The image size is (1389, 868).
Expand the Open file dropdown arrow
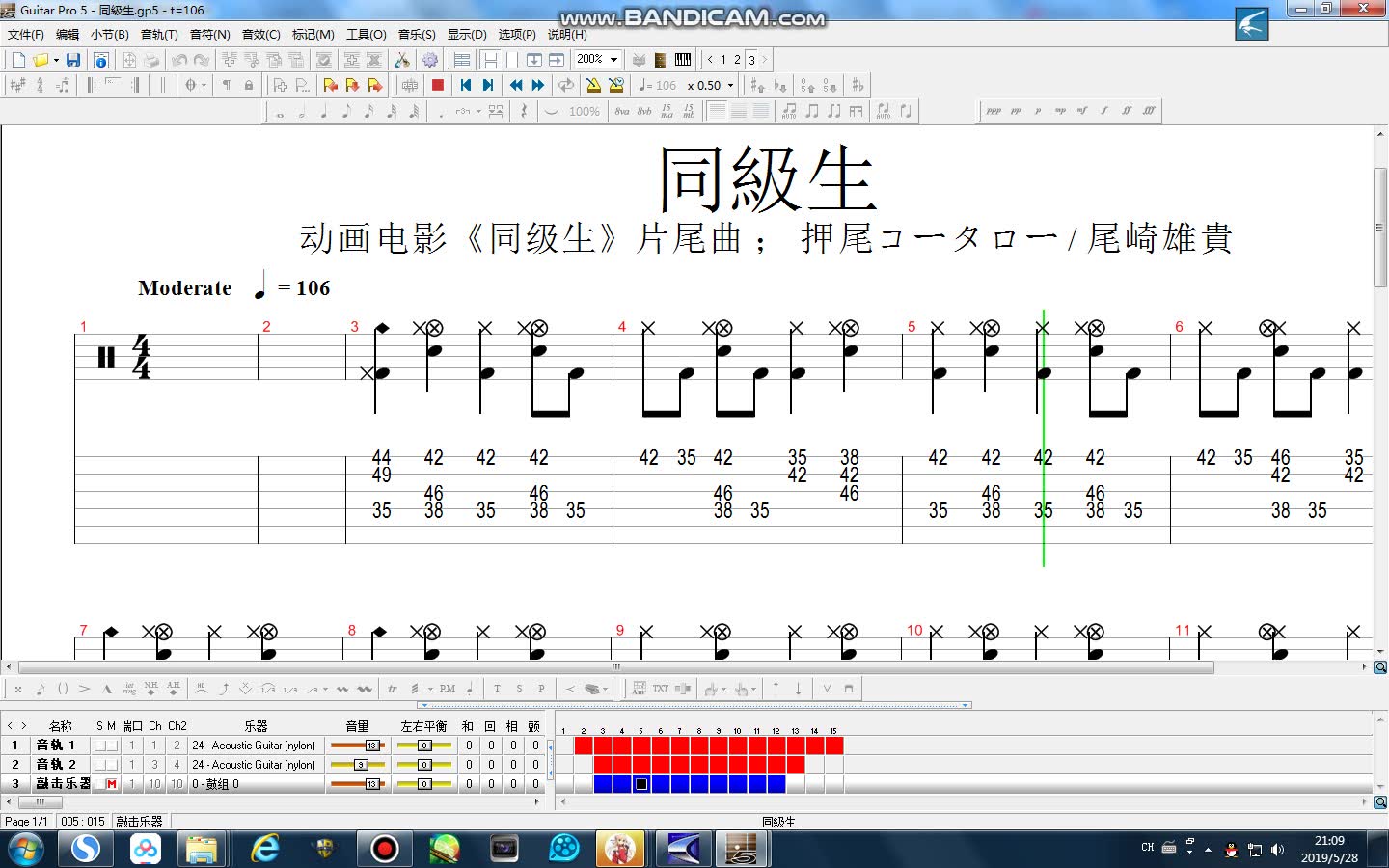coord(56,60)
